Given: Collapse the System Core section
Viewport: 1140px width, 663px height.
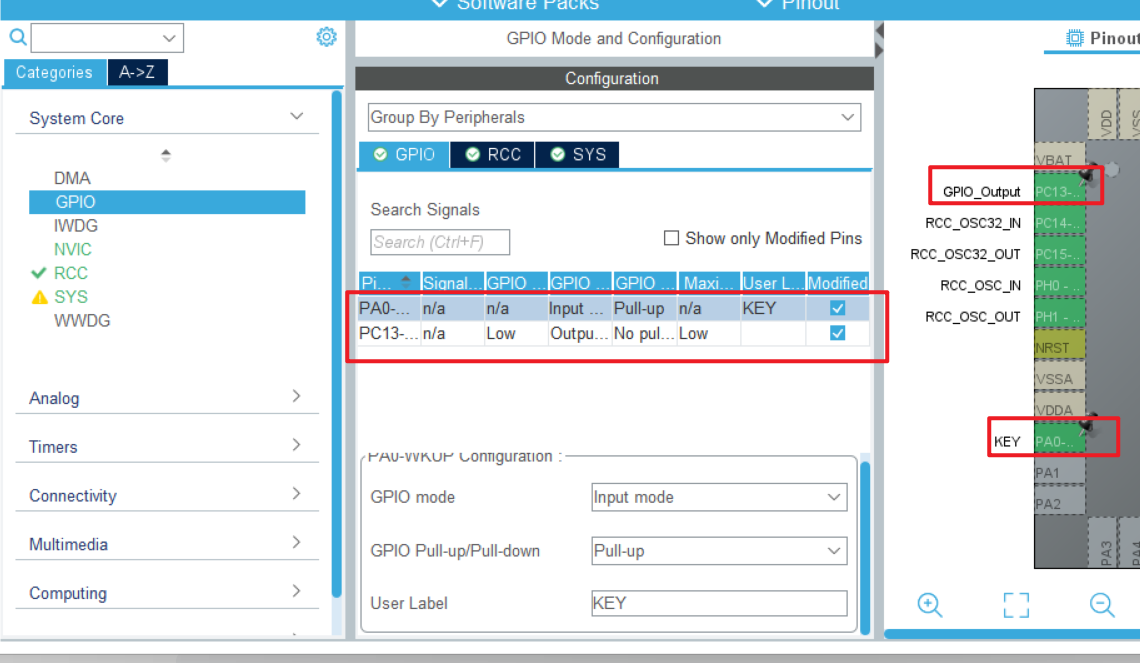Looking at the screenshot, I should pyautogui.click(x=296, y=116).
